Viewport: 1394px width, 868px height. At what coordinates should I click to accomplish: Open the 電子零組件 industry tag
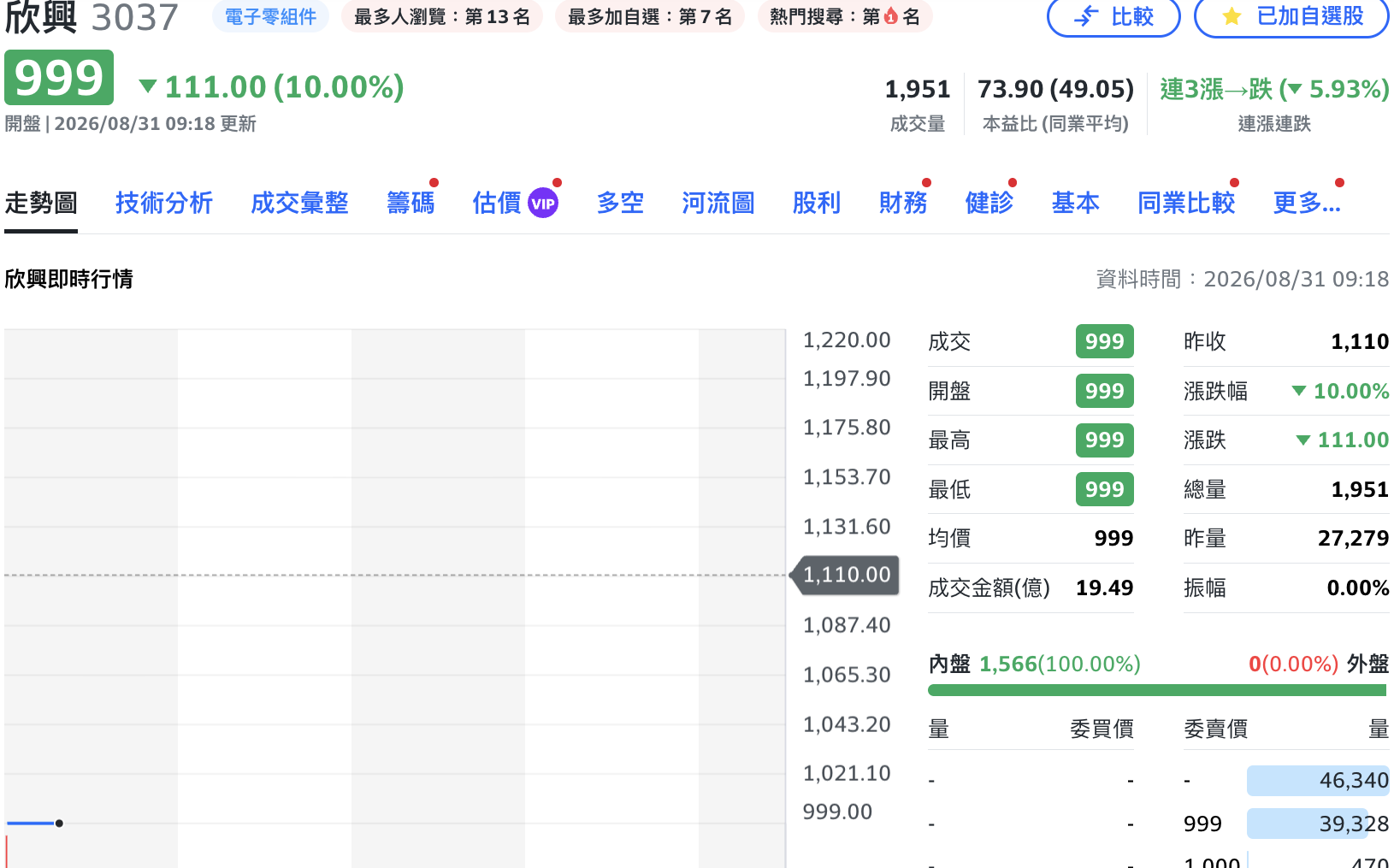[270, 16]
